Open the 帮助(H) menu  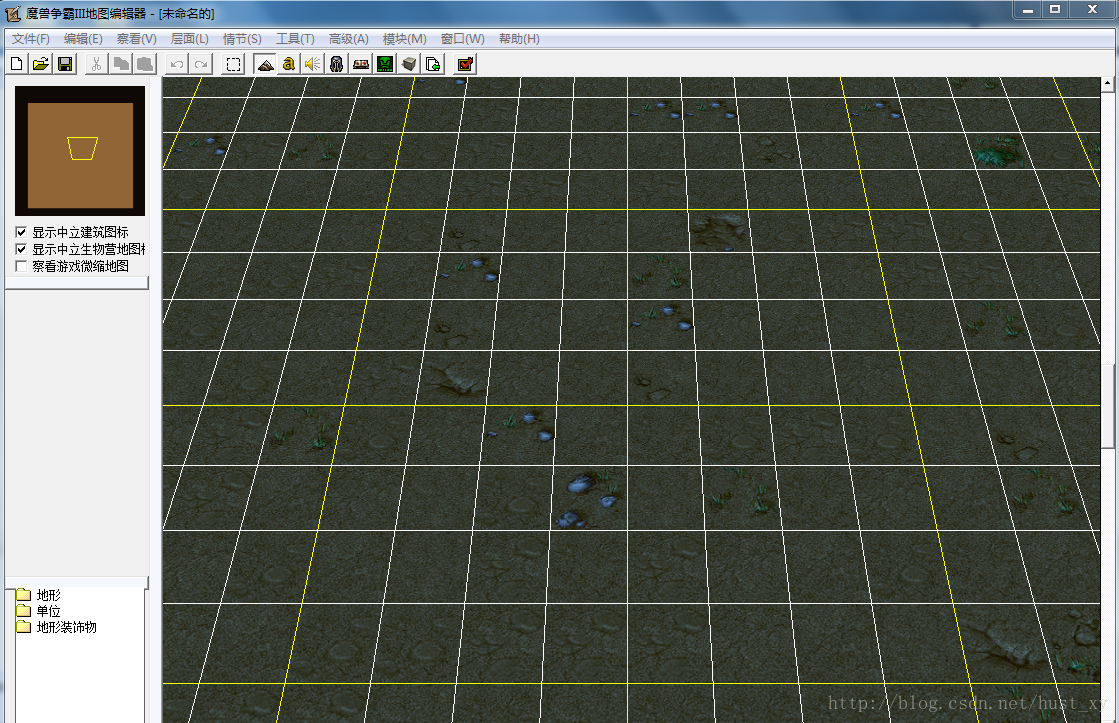point(519,39)
